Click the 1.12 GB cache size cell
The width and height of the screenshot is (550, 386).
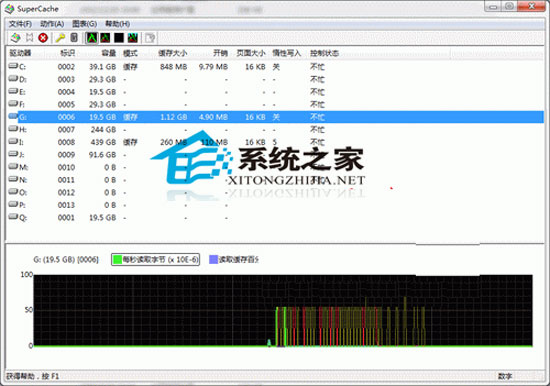pyautogui.click(x=173, y=117)
